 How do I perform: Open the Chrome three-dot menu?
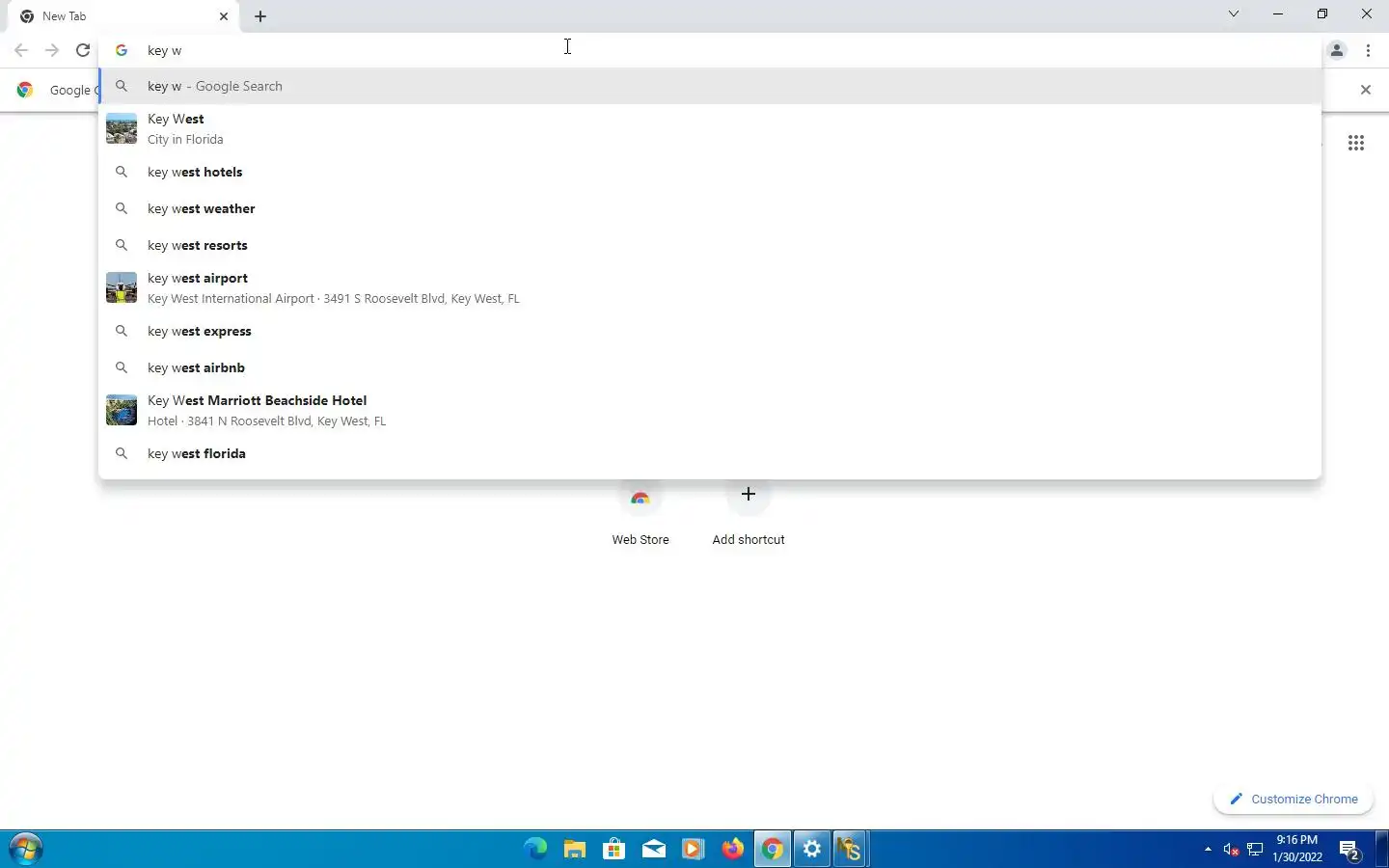click(x=1368, y=50)
